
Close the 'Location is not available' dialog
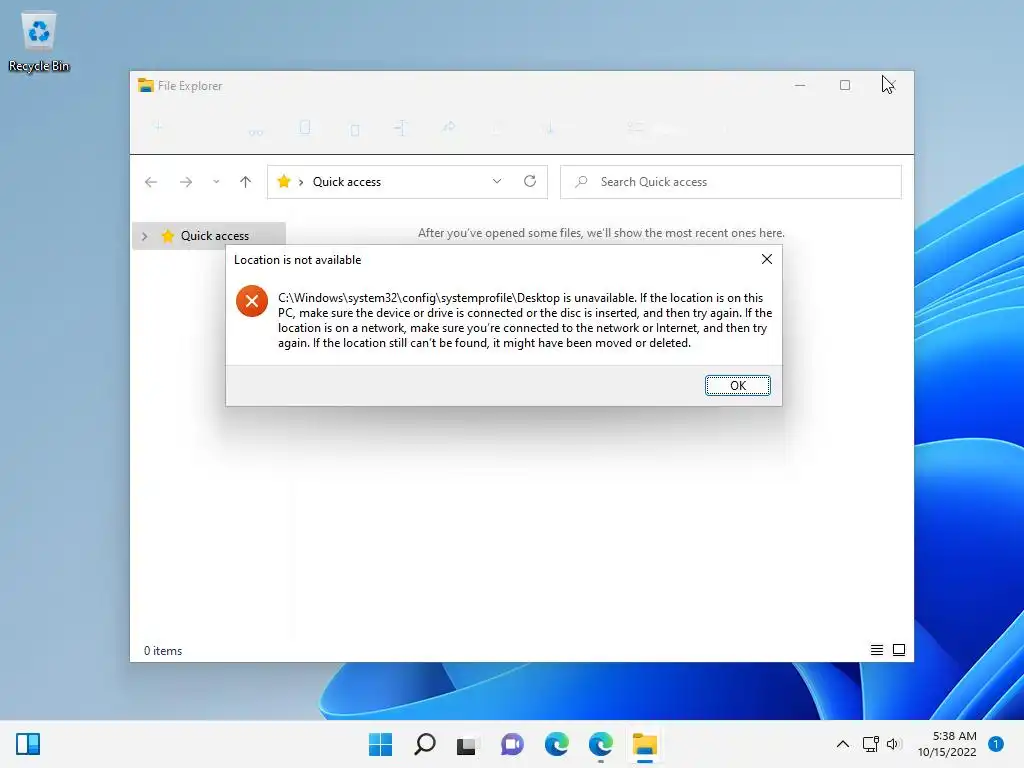click(x=767, y=259)
